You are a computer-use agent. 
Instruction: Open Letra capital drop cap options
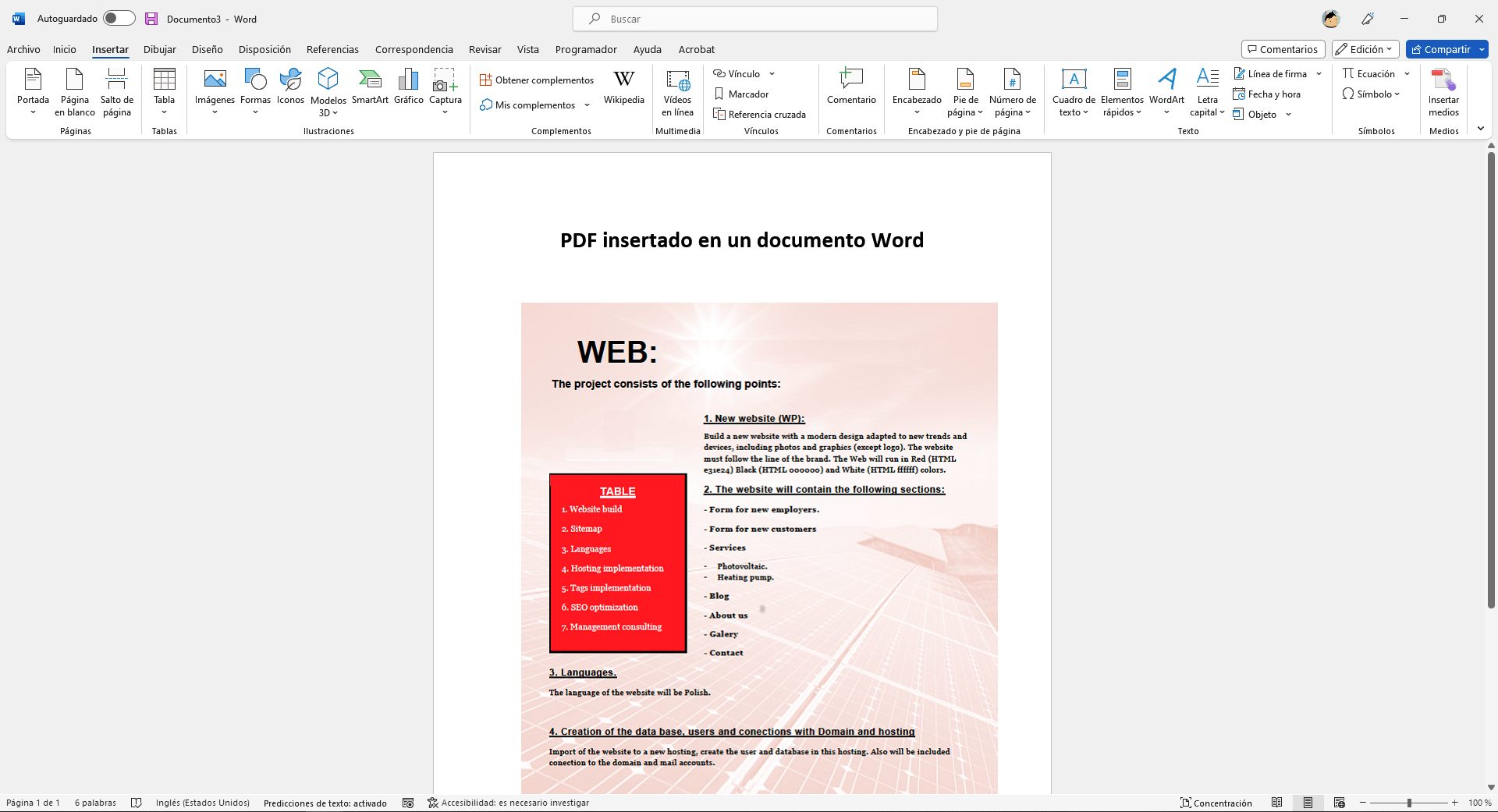click(1207, 92)
